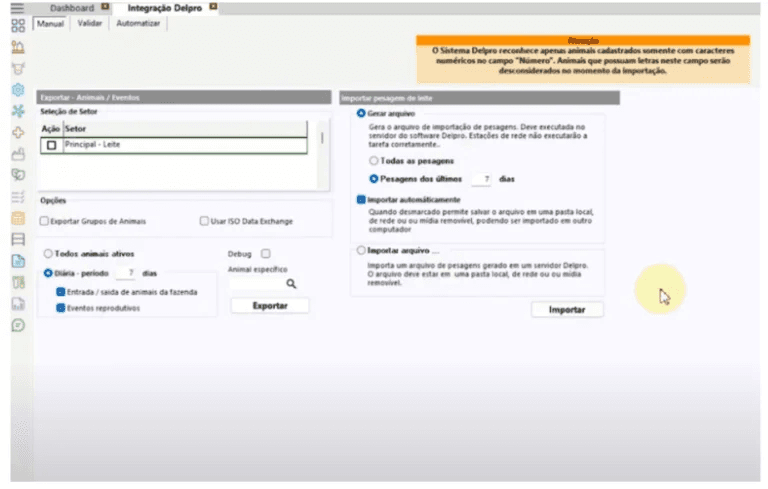768x489 pixels.
Task: Toggle Entrada / saída de animais da fazenda
Action: tap(60, 293)
